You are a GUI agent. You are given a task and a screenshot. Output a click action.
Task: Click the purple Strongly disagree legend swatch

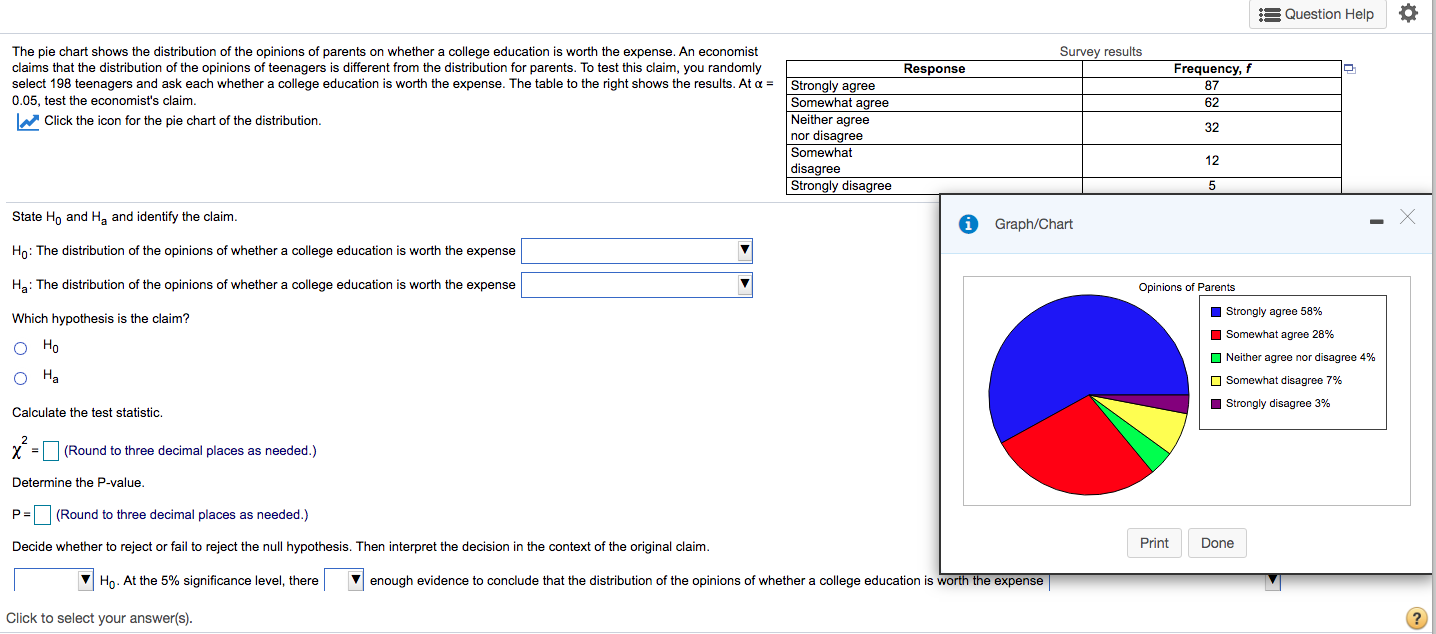1215,404
